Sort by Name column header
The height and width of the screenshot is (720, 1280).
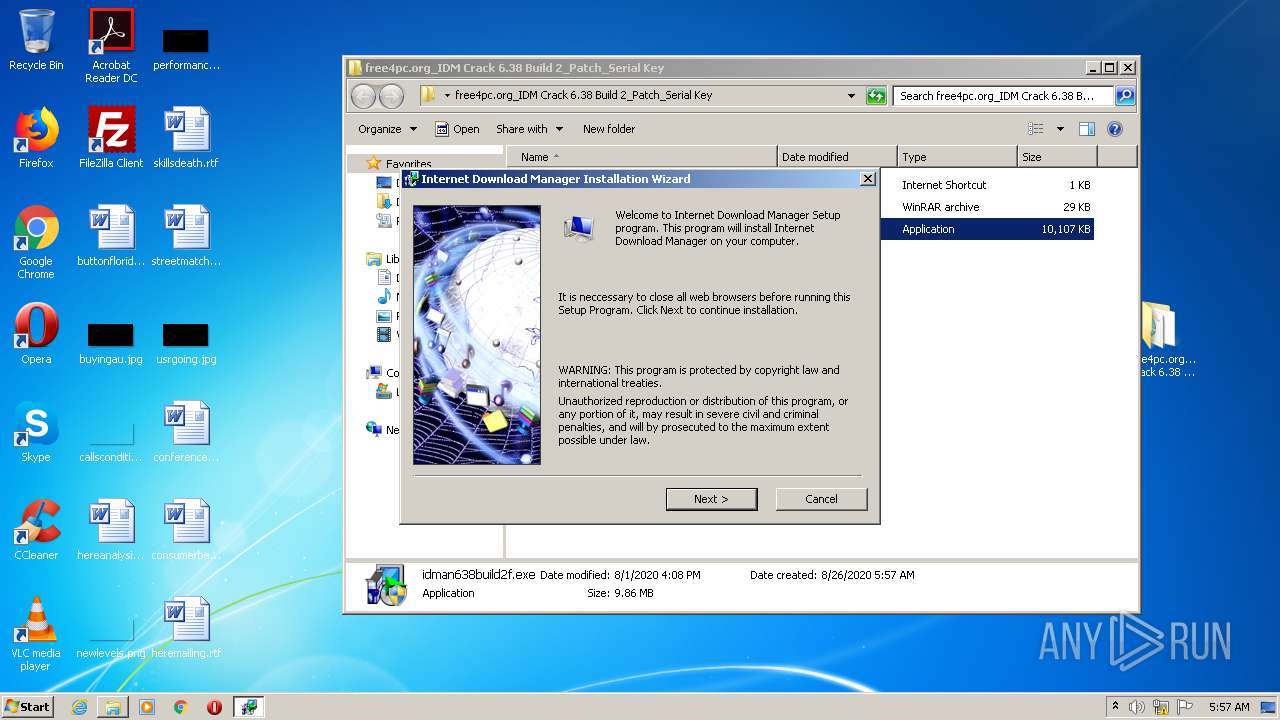tap(642, 157)
